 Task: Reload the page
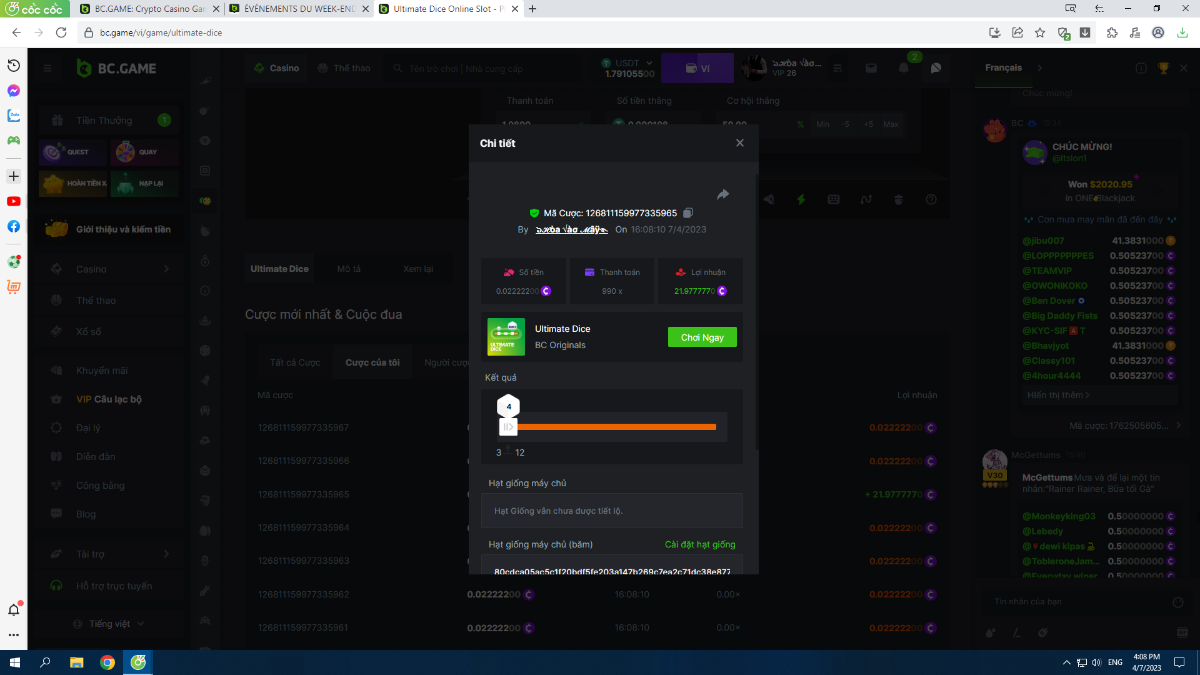(59, 32)
